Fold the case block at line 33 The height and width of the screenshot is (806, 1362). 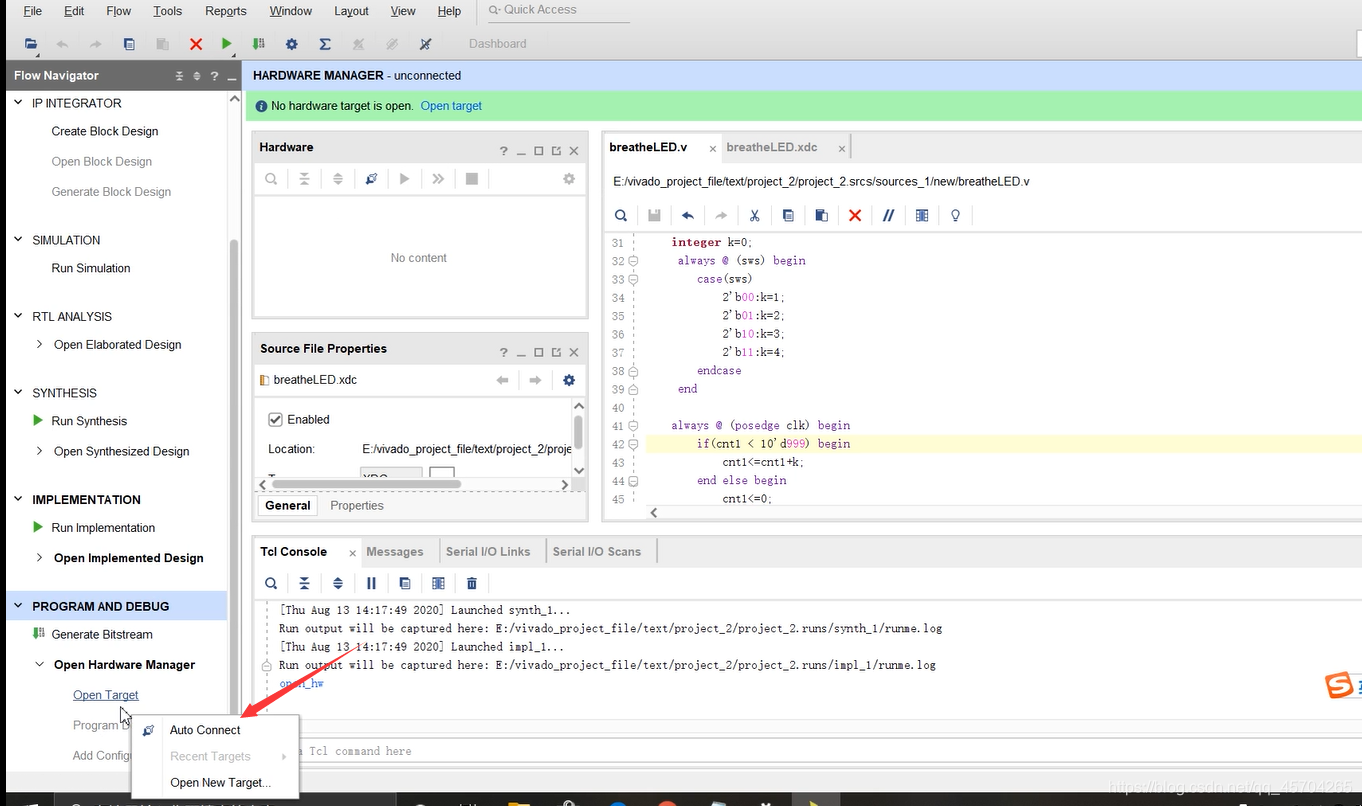coord(633,279)
